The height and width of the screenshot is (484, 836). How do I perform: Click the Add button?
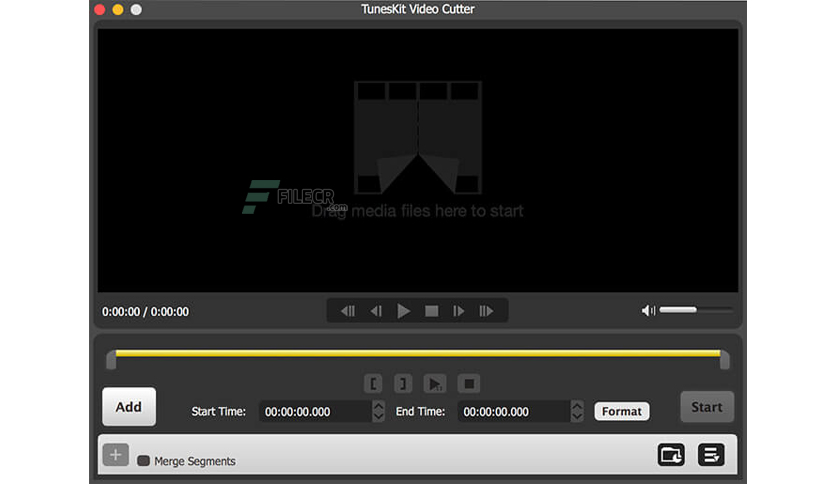click(x=129, y=407)
